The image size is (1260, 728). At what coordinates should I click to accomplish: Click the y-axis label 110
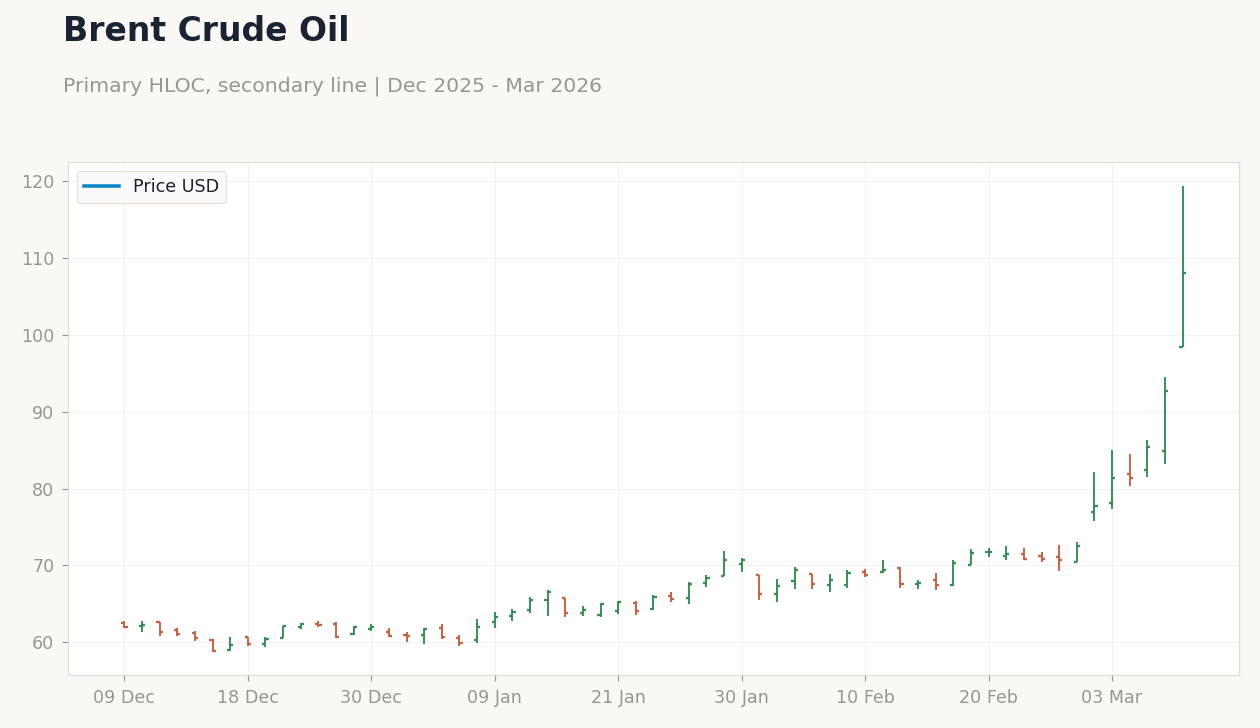[38, 259]
